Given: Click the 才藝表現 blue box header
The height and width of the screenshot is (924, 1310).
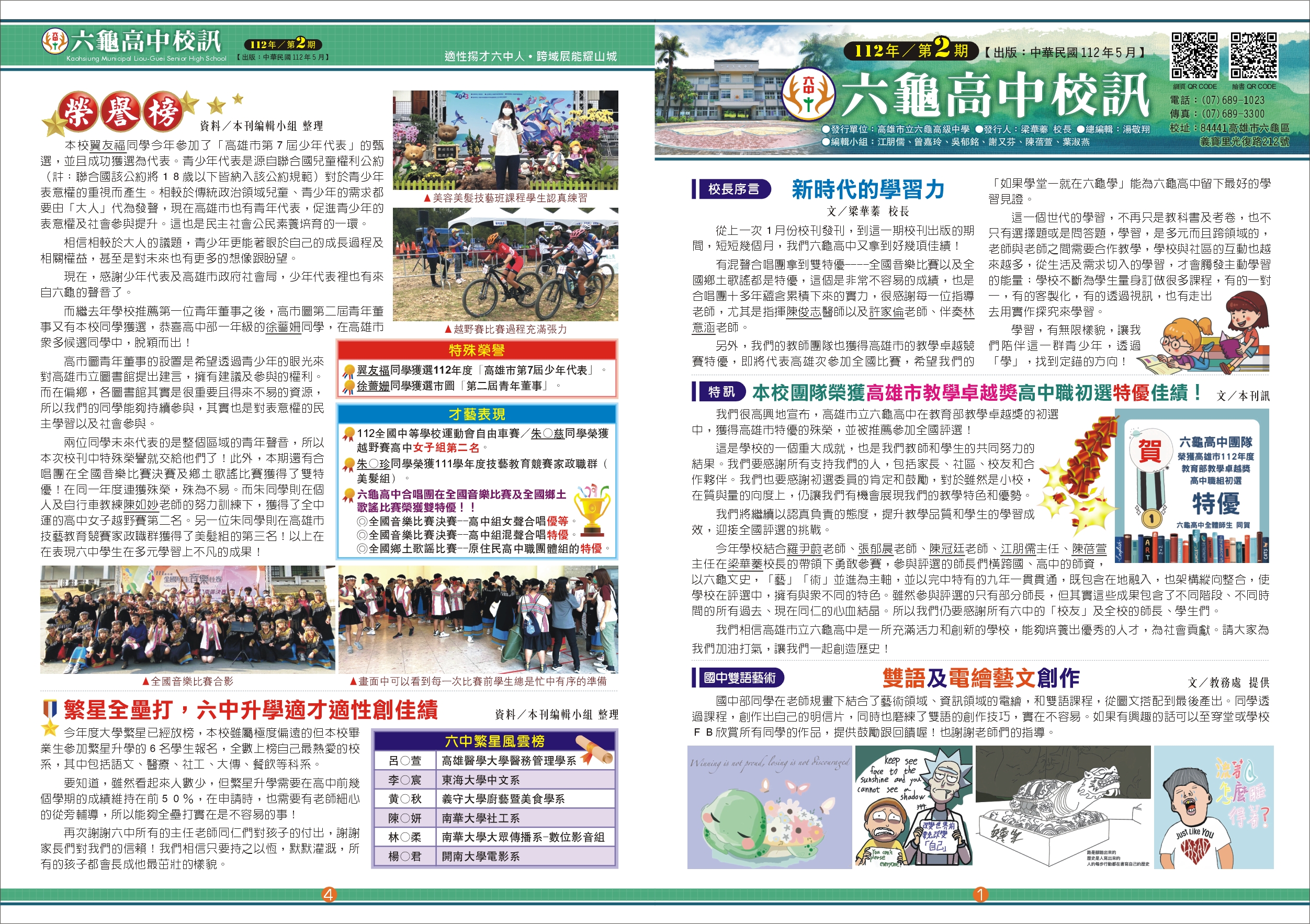Looking at the screenshot, I should [x=476, y=414].
